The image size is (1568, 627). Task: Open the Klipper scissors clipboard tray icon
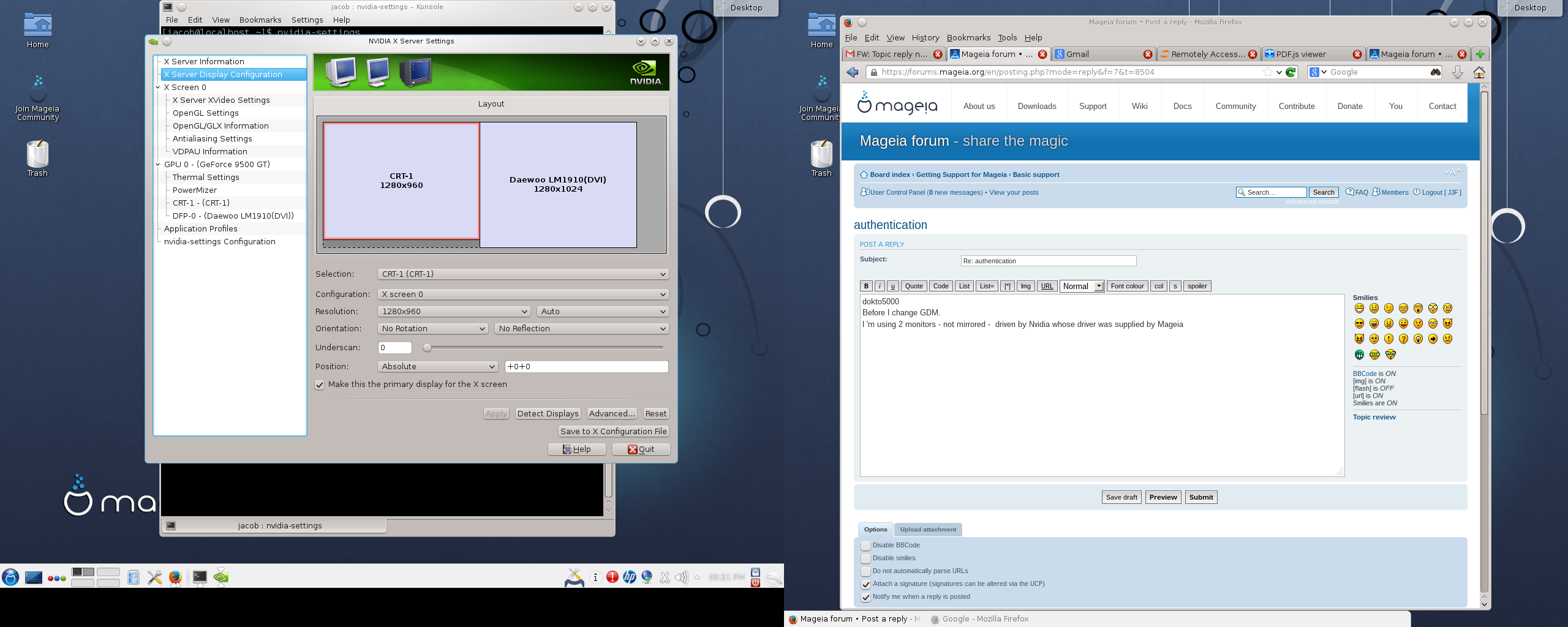tap(665, 577)
